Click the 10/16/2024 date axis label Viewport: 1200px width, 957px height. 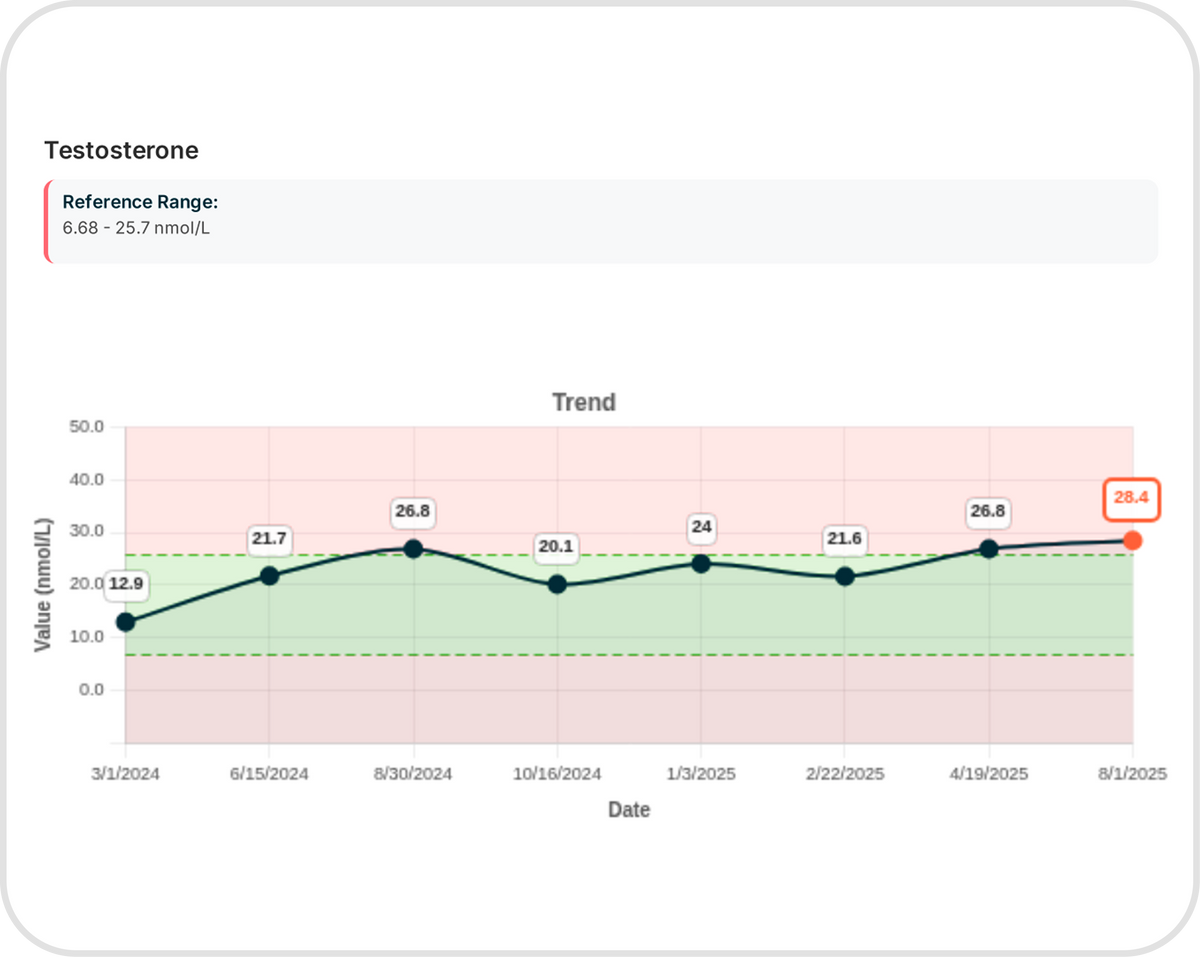click(557, 774)
